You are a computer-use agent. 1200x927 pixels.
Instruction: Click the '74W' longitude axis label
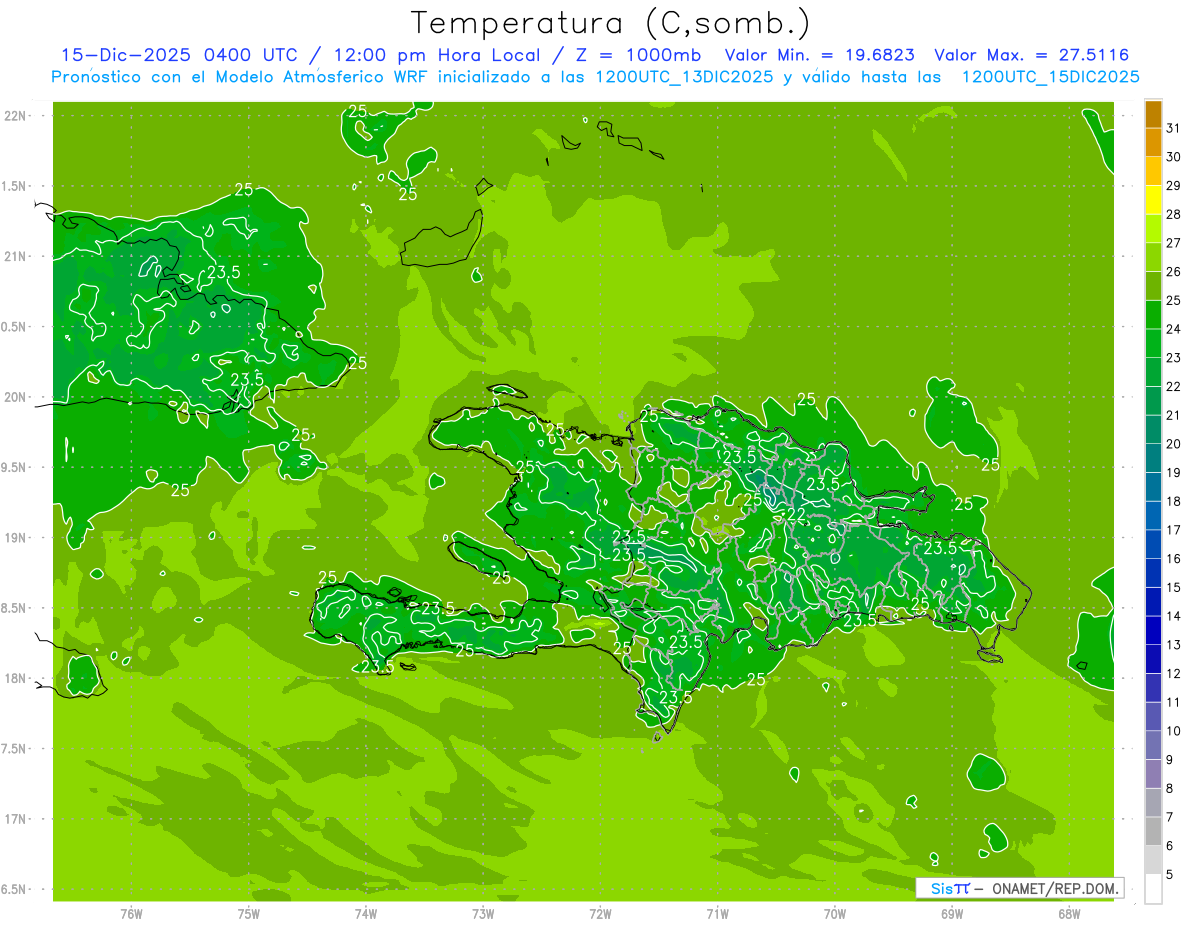(366, 913)
